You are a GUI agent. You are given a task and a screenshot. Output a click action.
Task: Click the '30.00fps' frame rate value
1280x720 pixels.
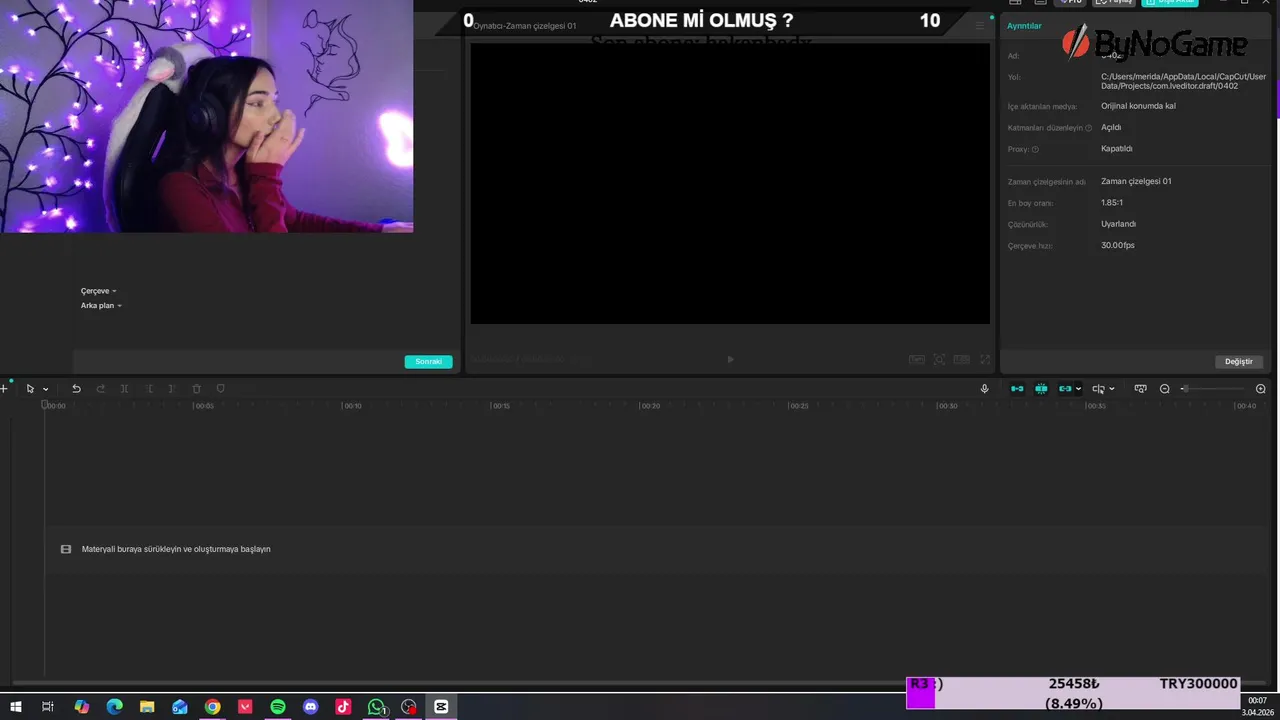[1118, 246]
